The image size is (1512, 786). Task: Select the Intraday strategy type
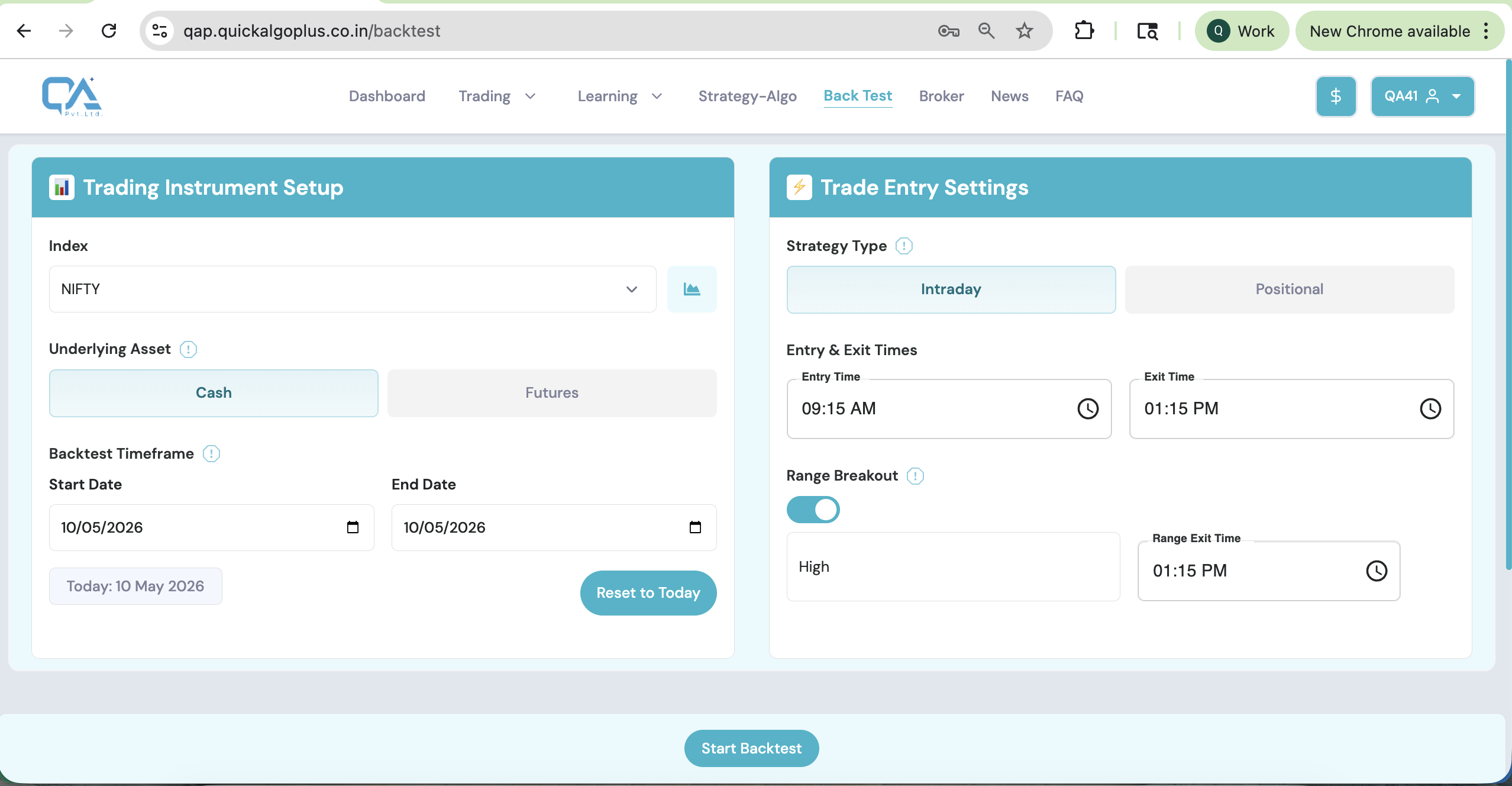click(951, 289)
